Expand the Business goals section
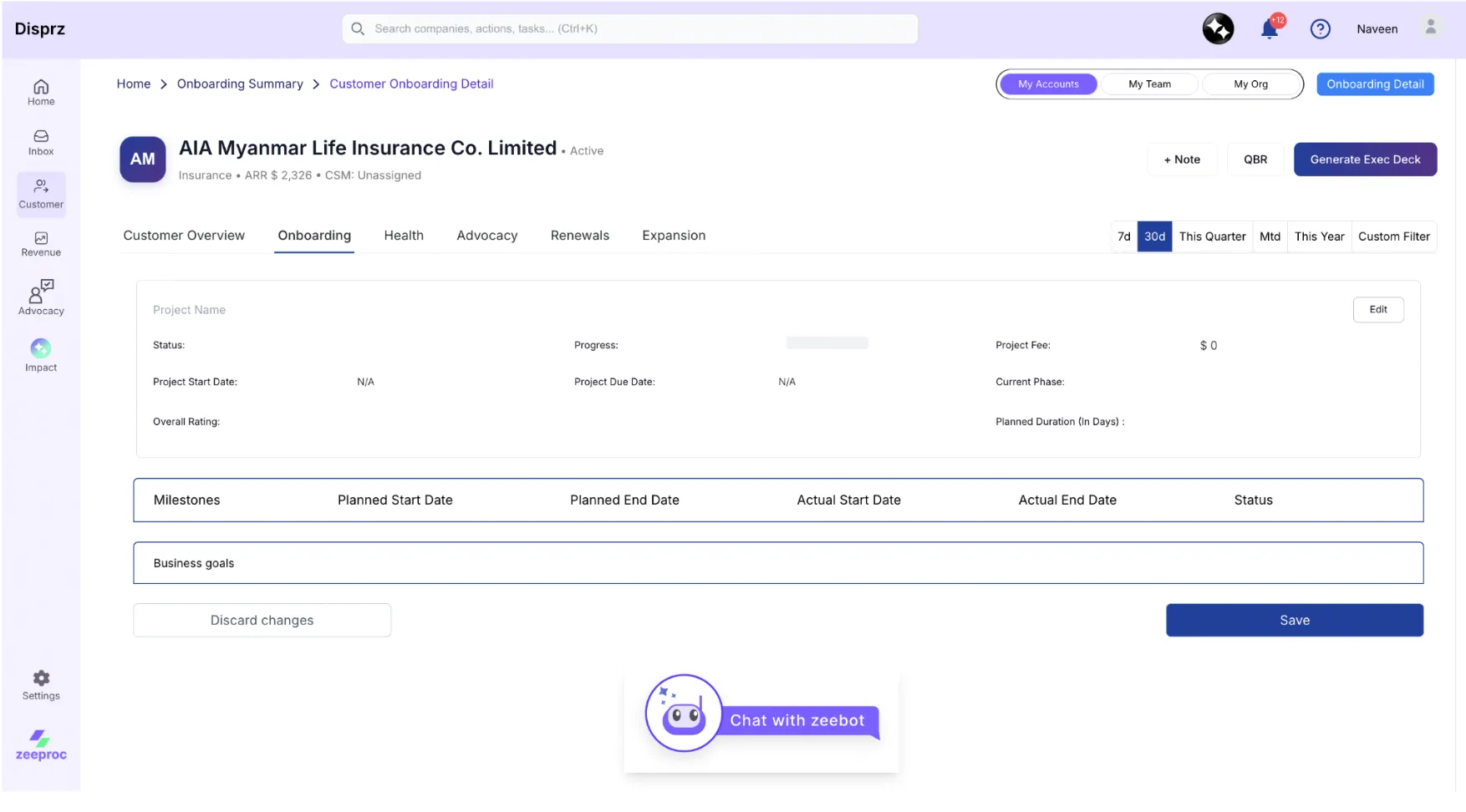 pyautogui.click(x=193, y=562)
